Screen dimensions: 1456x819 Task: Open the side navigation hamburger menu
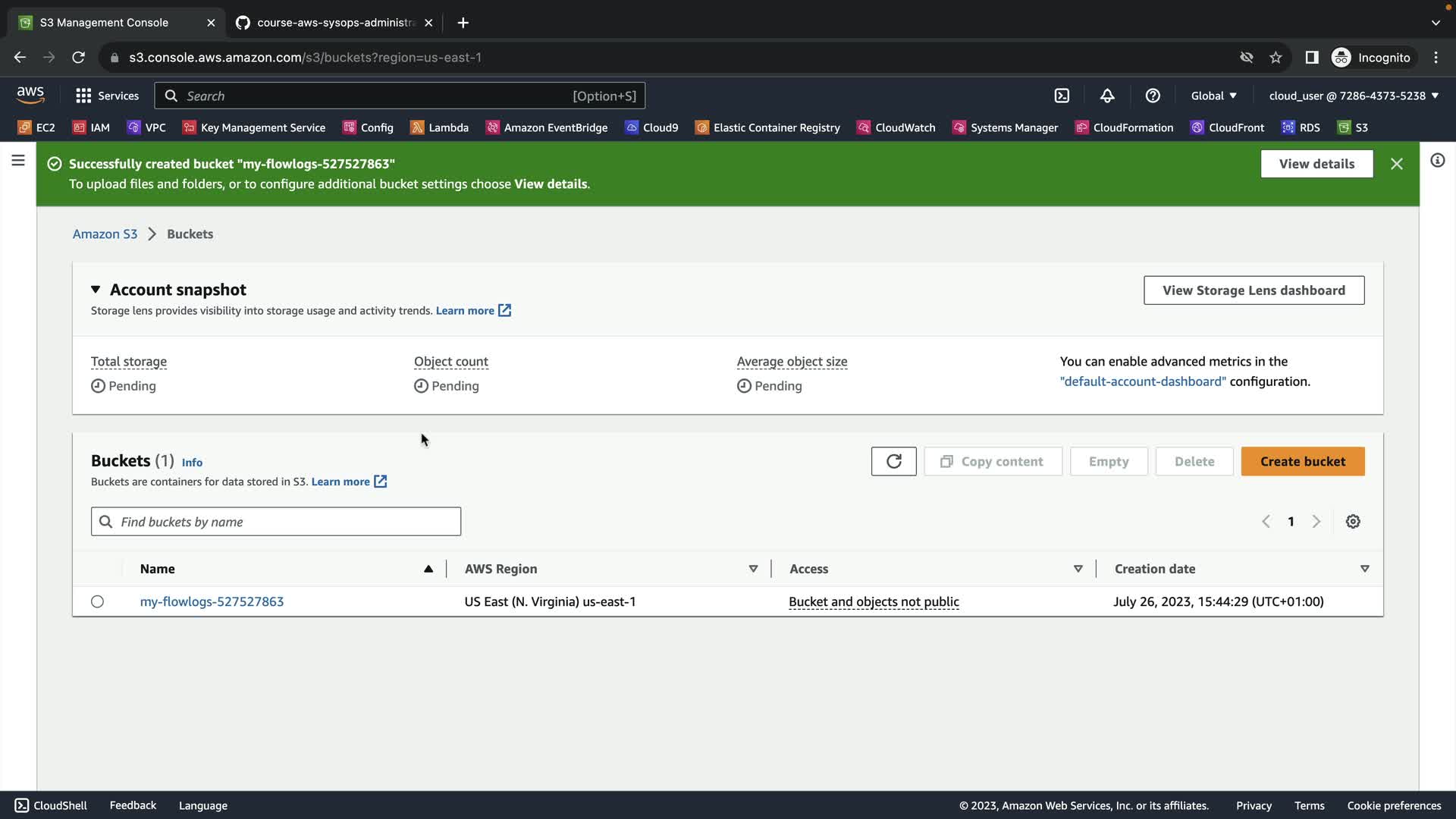(18, 161)
